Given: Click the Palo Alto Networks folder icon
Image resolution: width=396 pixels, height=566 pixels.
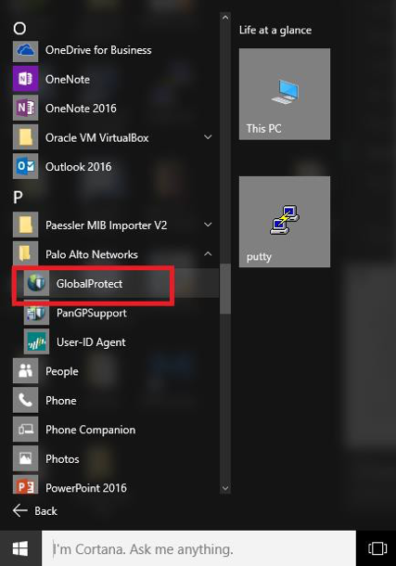Looking at the screenshot, I should pos(25,254).
